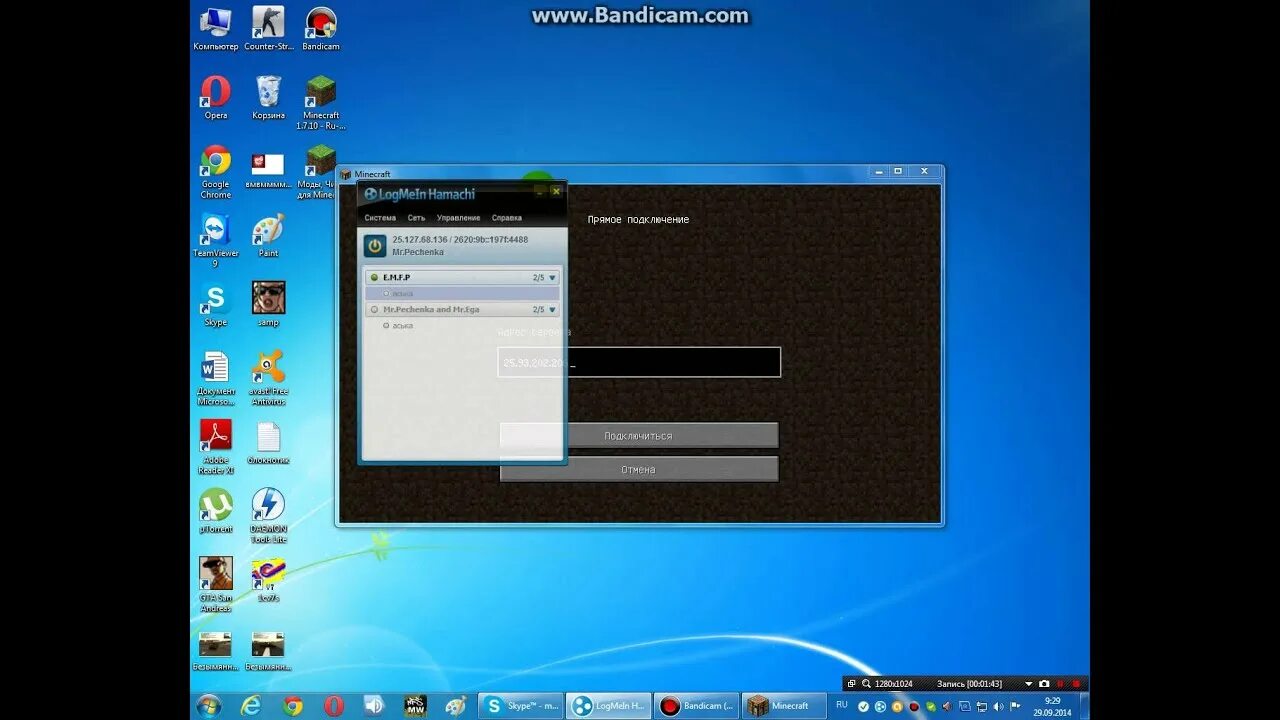1280x720 pixels.
Task: Pause recording on the Bandicam bar
Action: click(x=1061, y=684)
